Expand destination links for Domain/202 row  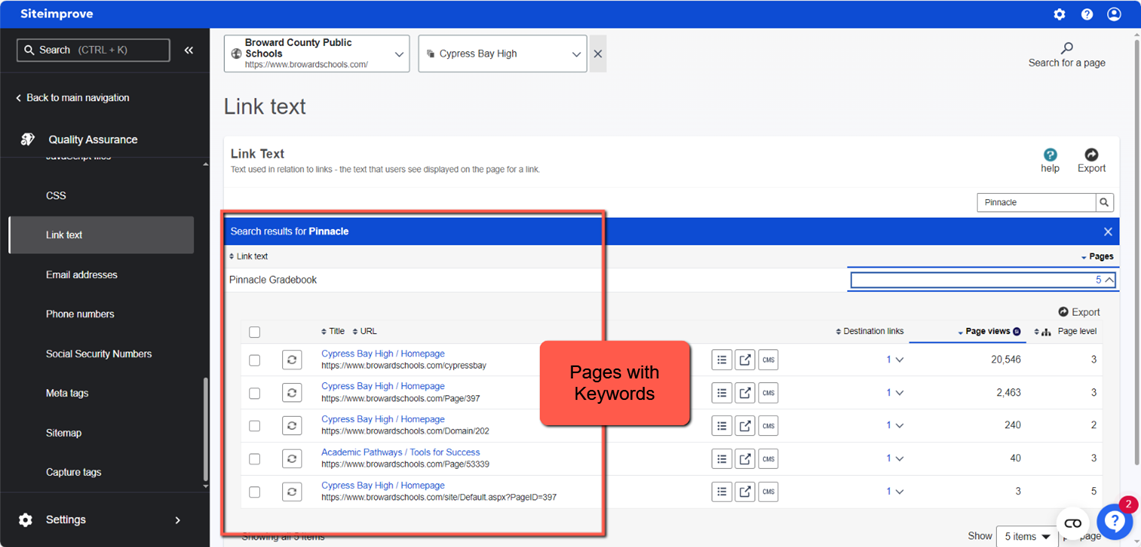(x=895, y=426)
